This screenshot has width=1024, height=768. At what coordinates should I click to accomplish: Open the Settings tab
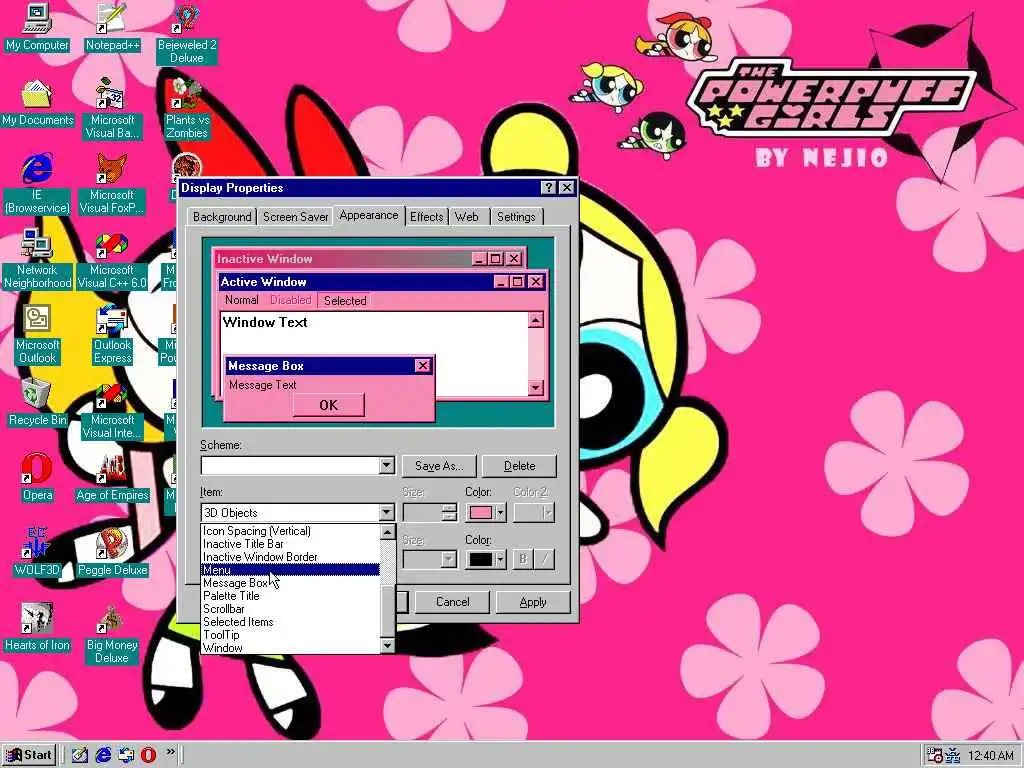tap(516, 217)
